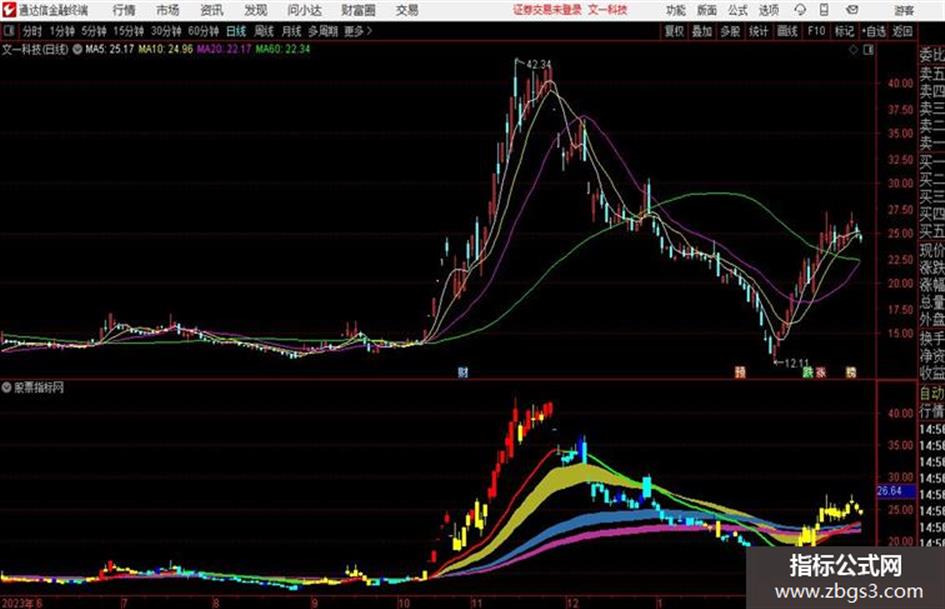Click the 多股 multi-stock button

(730, 31)
